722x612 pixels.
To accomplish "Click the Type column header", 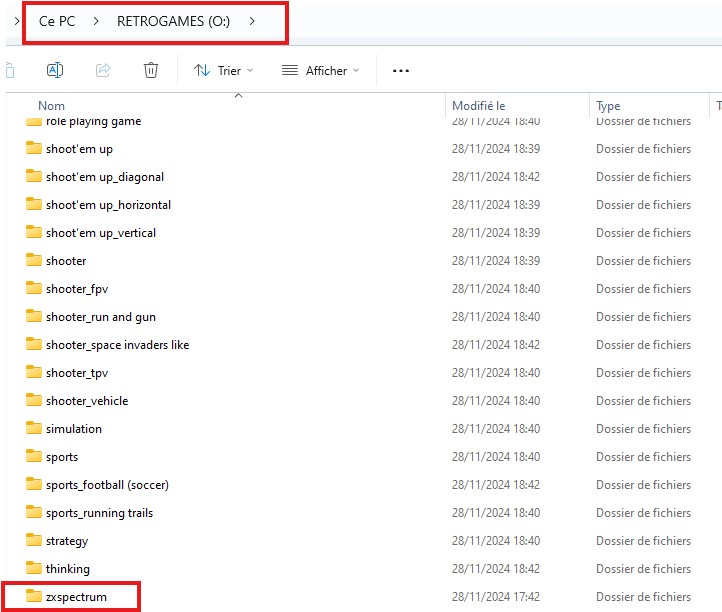I will click(608, 106).
